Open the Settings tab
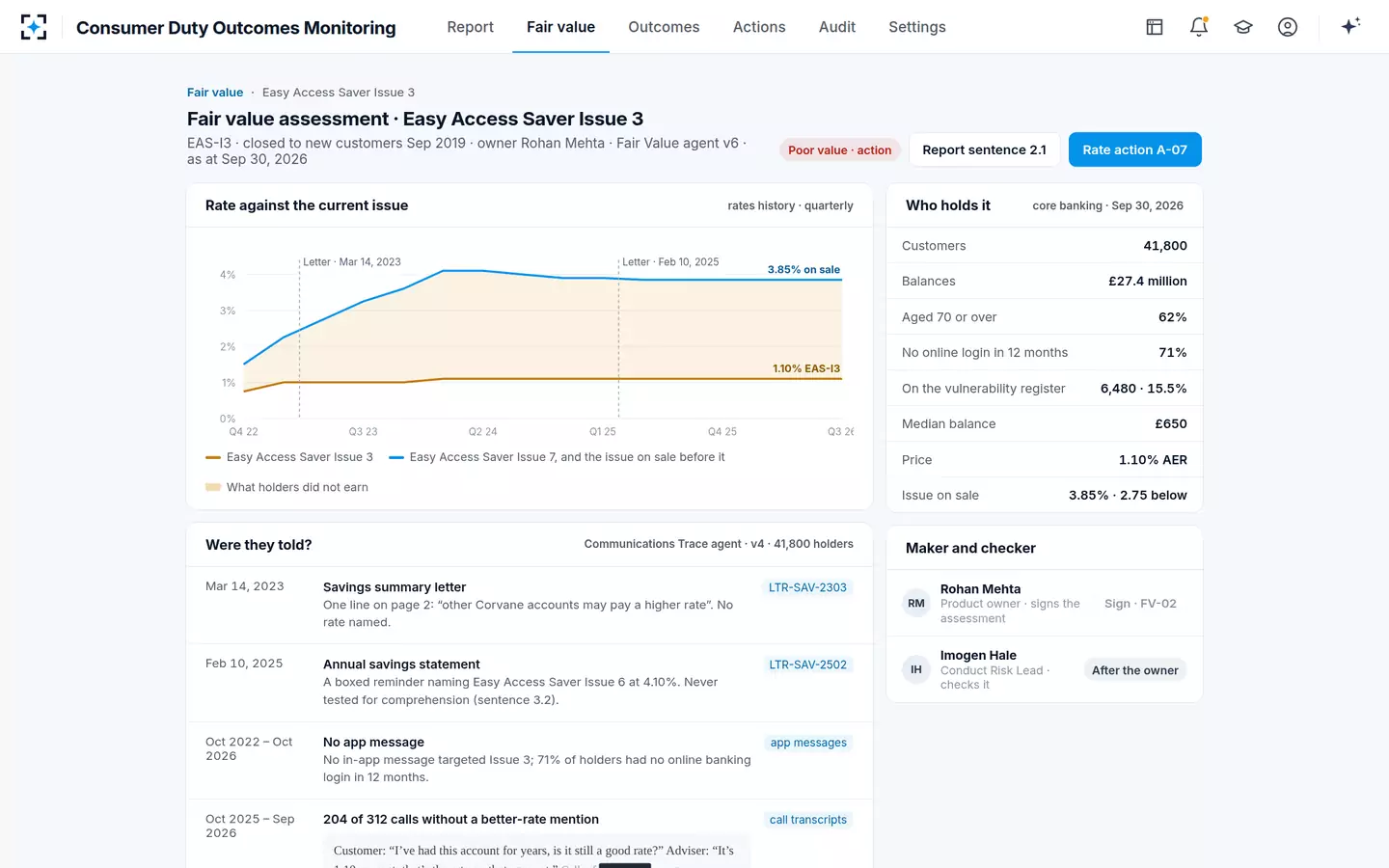Viewport: 1389px width, 868px height. click(917, 27)
